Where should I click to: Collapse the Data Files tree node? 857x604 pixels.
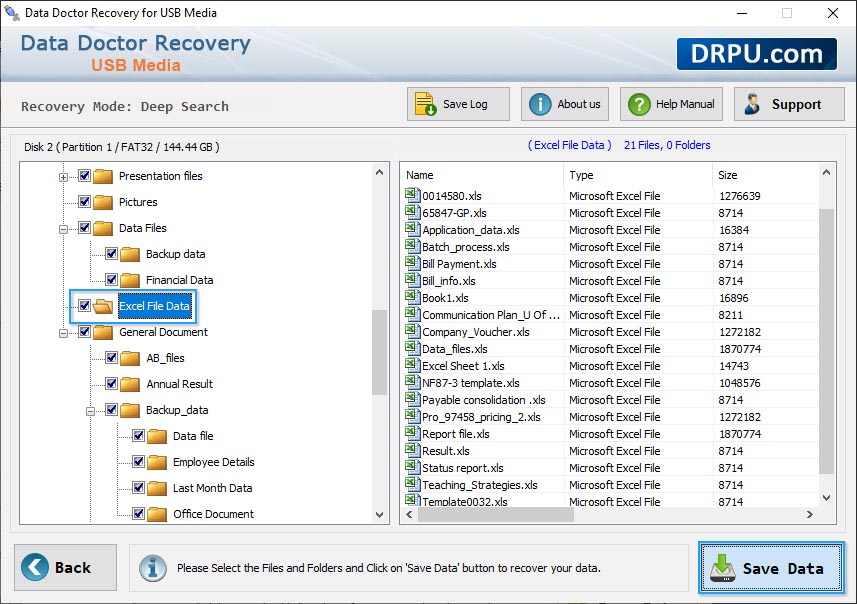pos(63,229)
